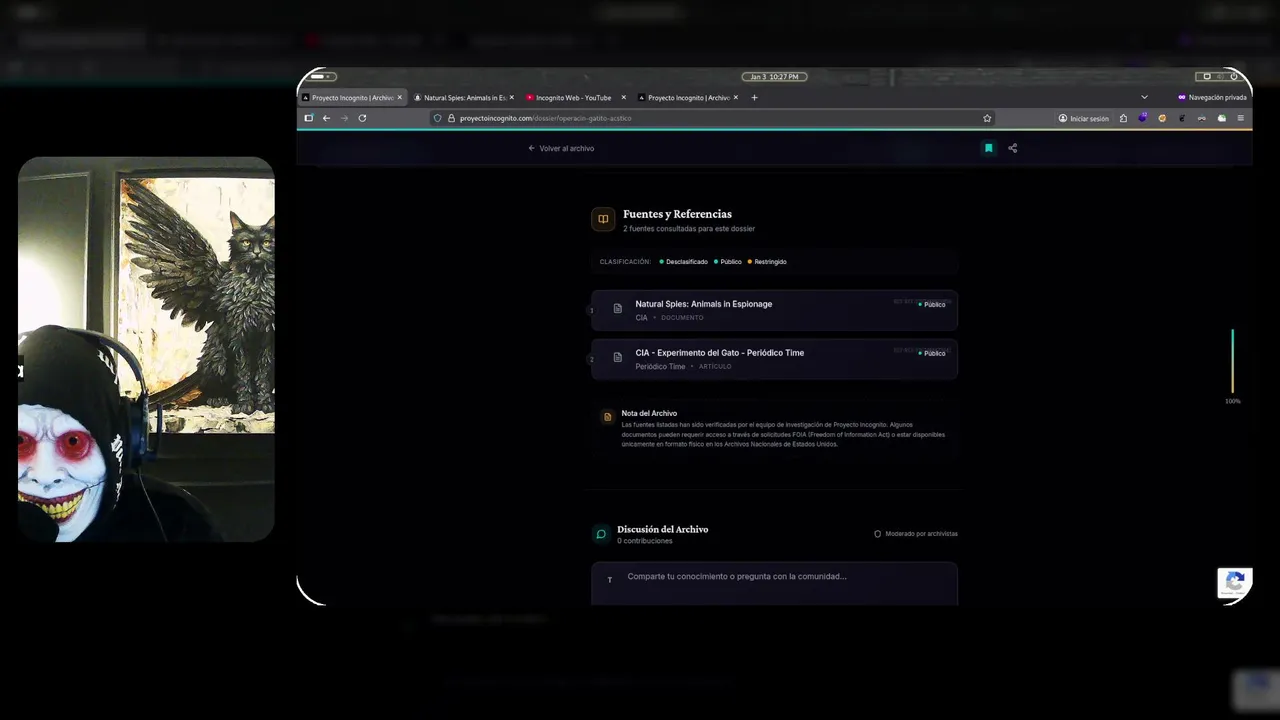Reload the page with the refresh icon
The height and width of the screenshot is (720, 1280).
click(x=362, y=118)
